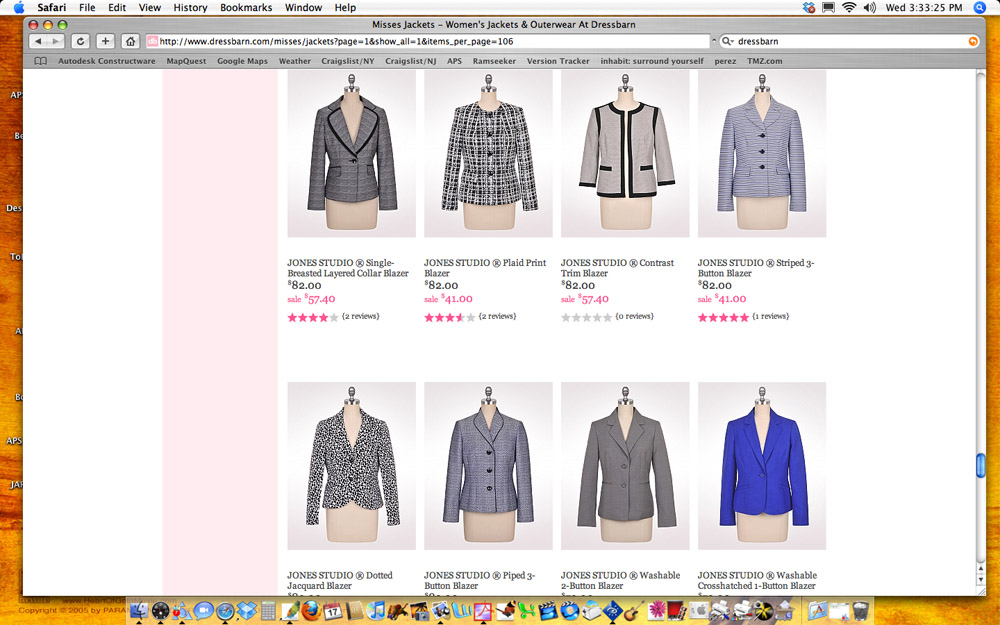The width and height of the screenshot is (1000, 625).
Task: Click the SnapBack orange arrow in search field
Action: pyautogui.click(x=973, y=41)
